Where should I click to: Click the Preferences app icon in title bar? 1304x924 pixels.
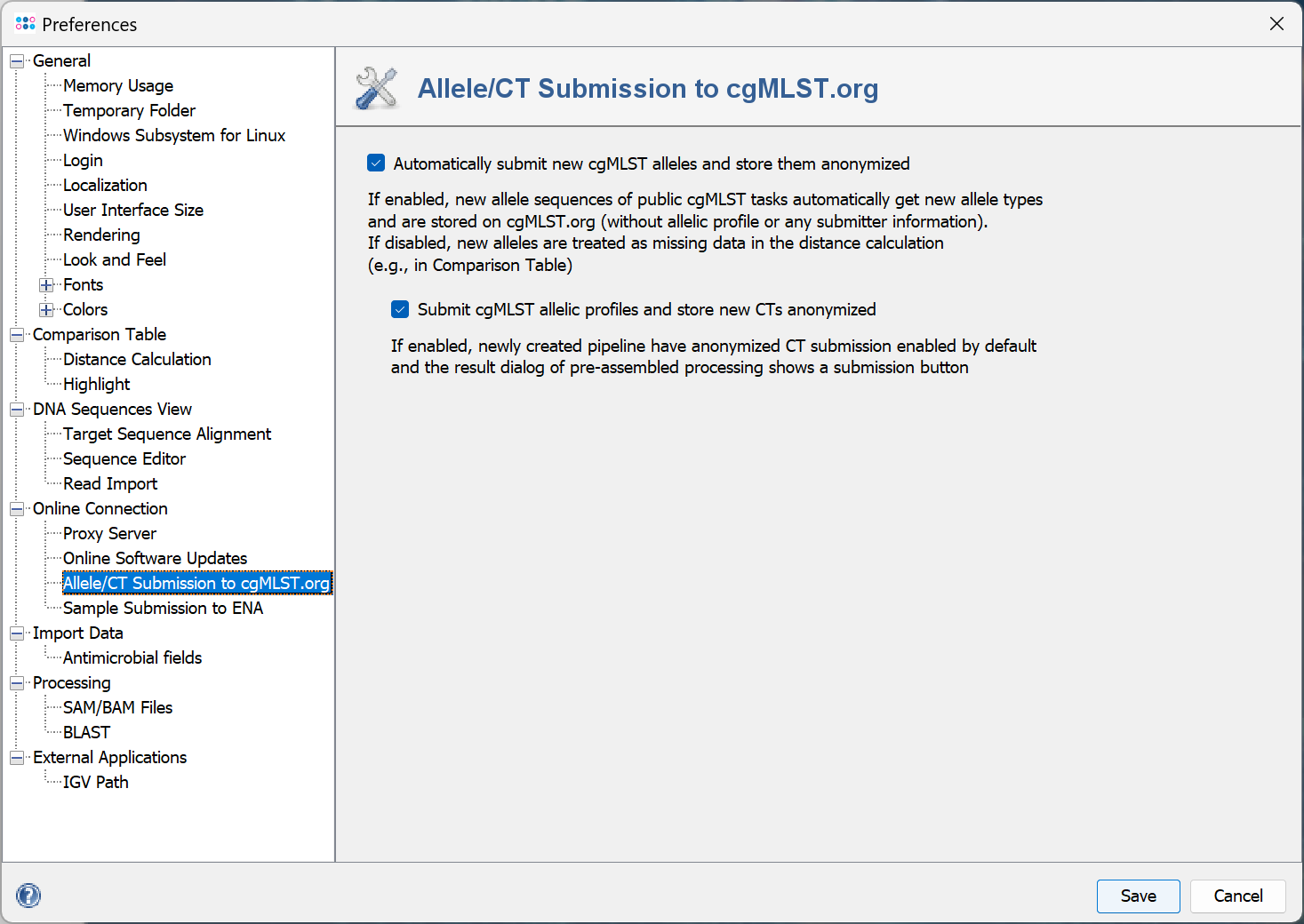coord(26,24)
